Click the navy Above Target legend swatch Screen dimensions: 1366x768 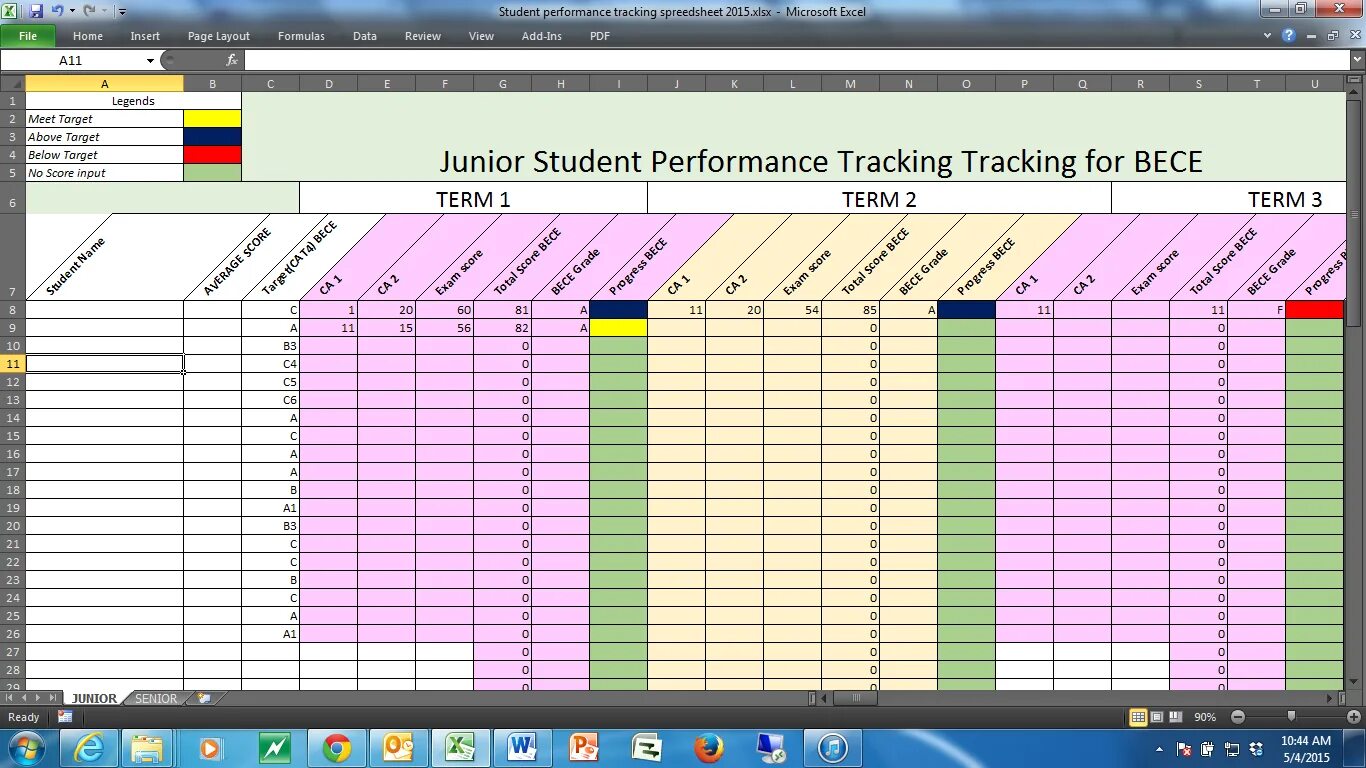pyautogui.click(x=212, y=137)
